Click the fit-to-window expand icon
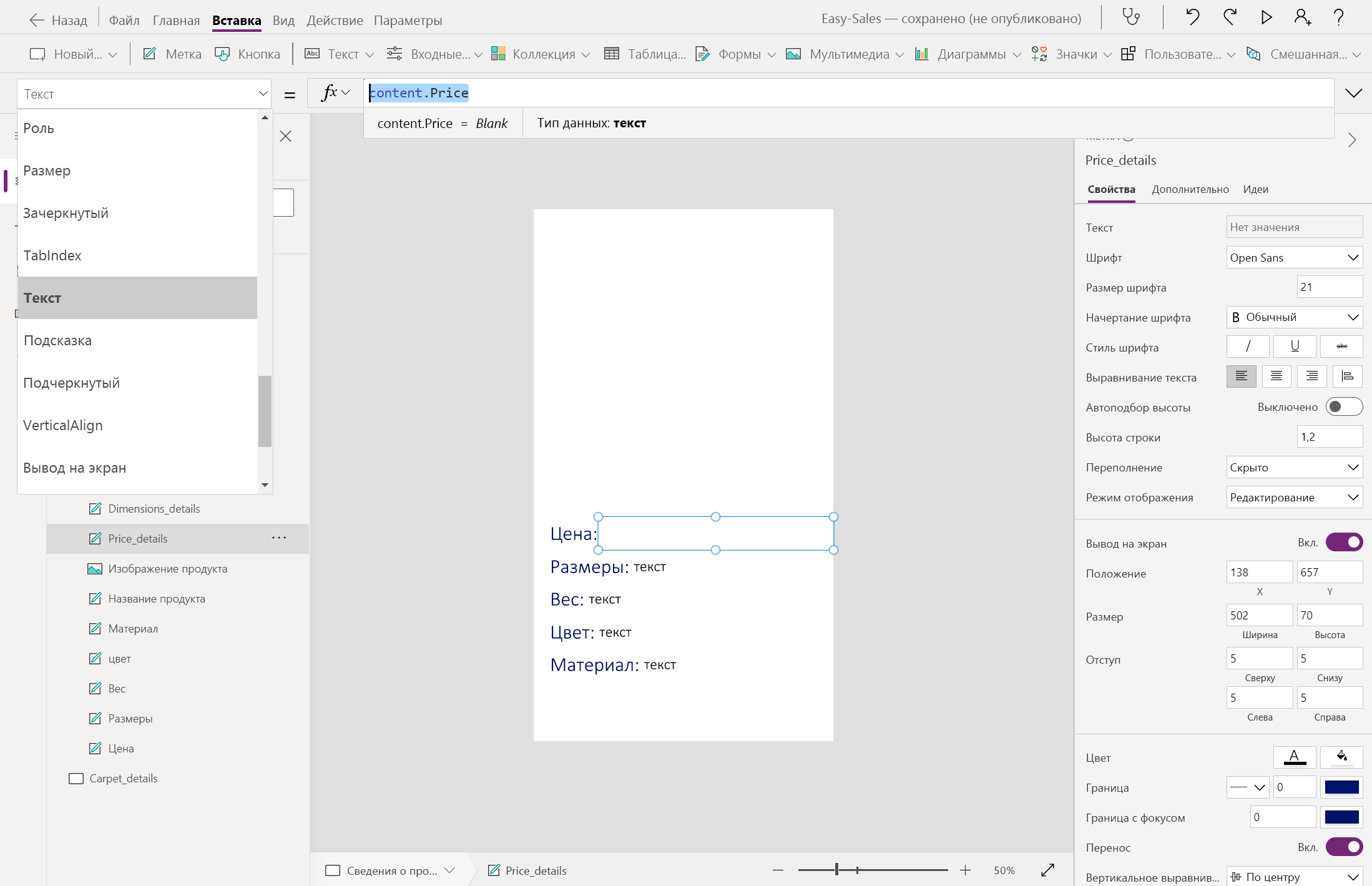 click(1048, 870)
